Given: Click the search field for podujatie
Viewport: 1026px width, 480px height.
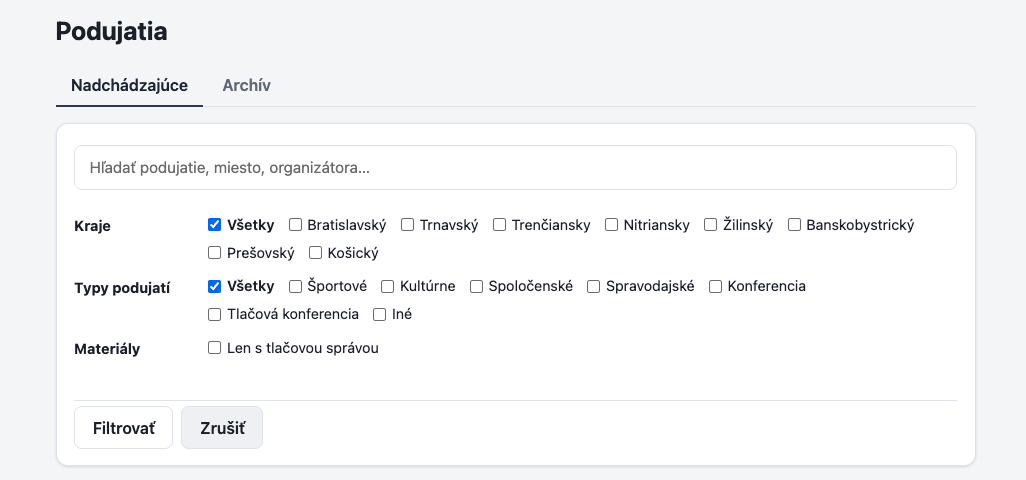Looking at the screenshot, I should [515, 167].
